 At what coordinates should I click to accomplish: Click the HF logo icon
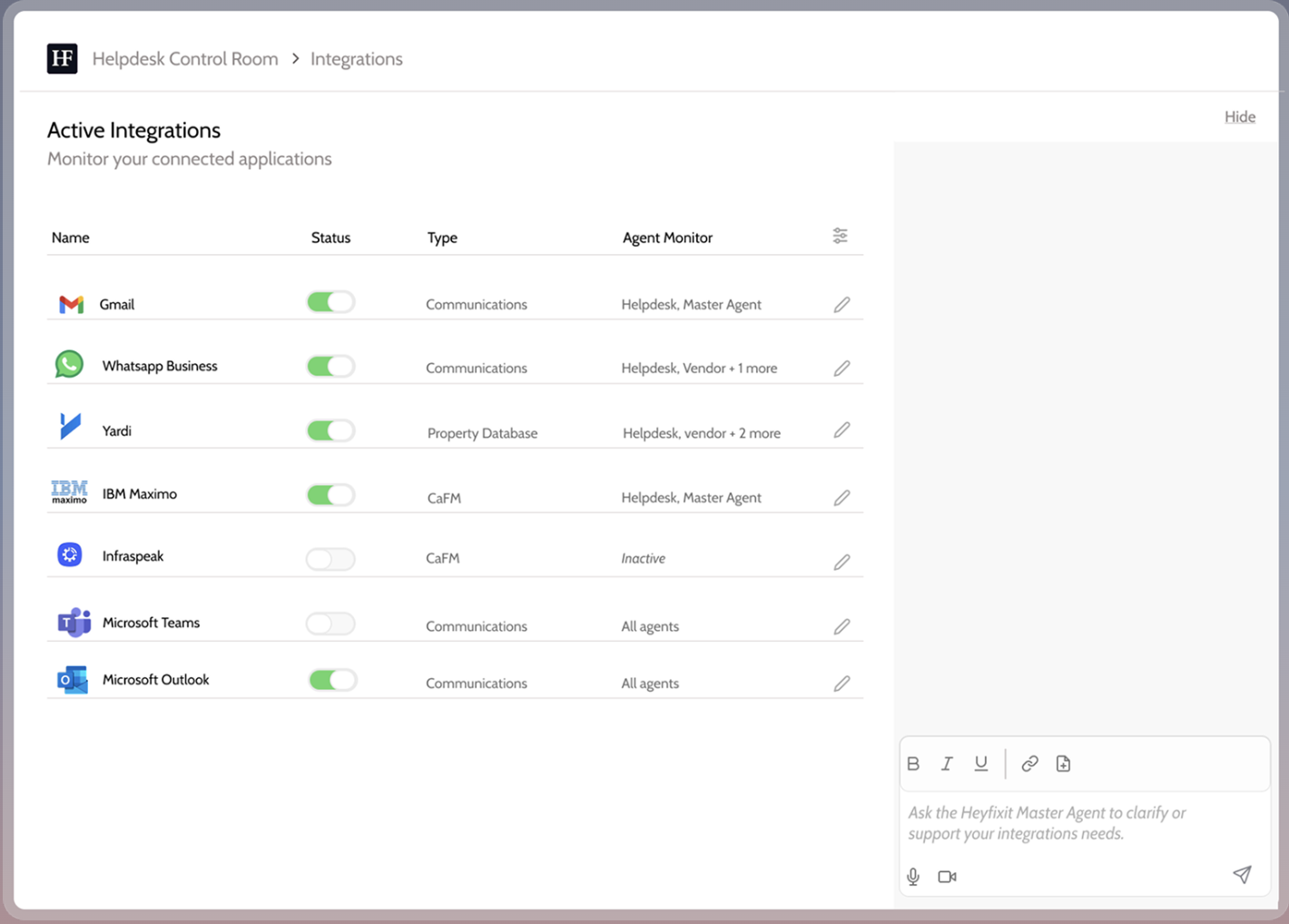62,59
